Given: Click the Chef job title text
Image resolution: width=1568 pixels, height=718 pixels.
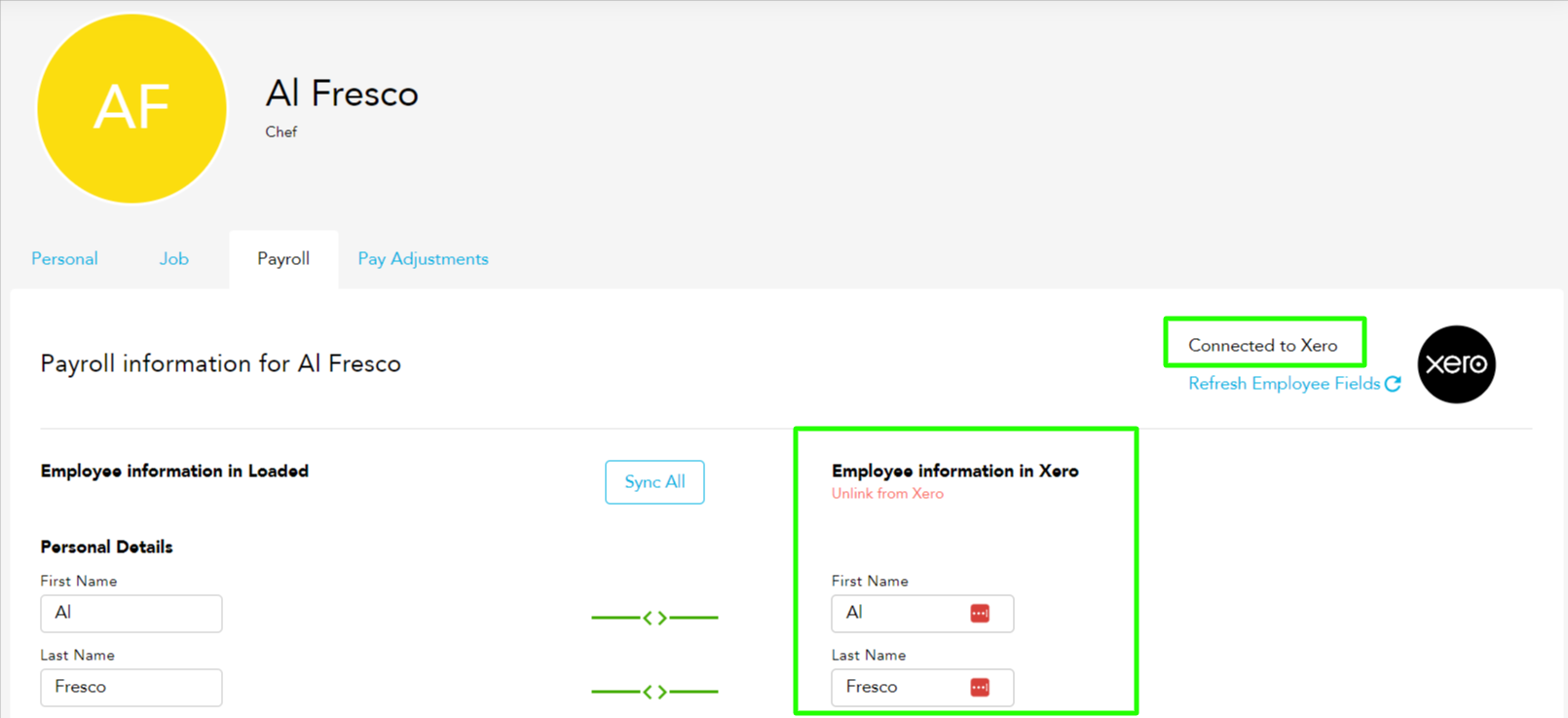Looking at the screenshot, I should click(x=281, y=132).
